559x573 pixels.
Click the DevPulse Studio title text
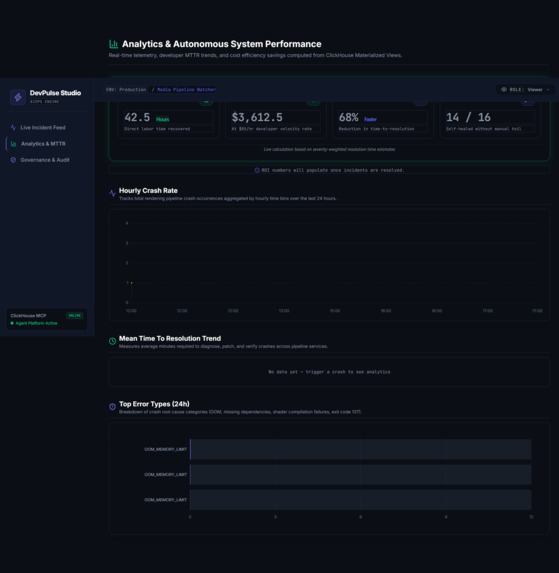[x=55, y=93]
